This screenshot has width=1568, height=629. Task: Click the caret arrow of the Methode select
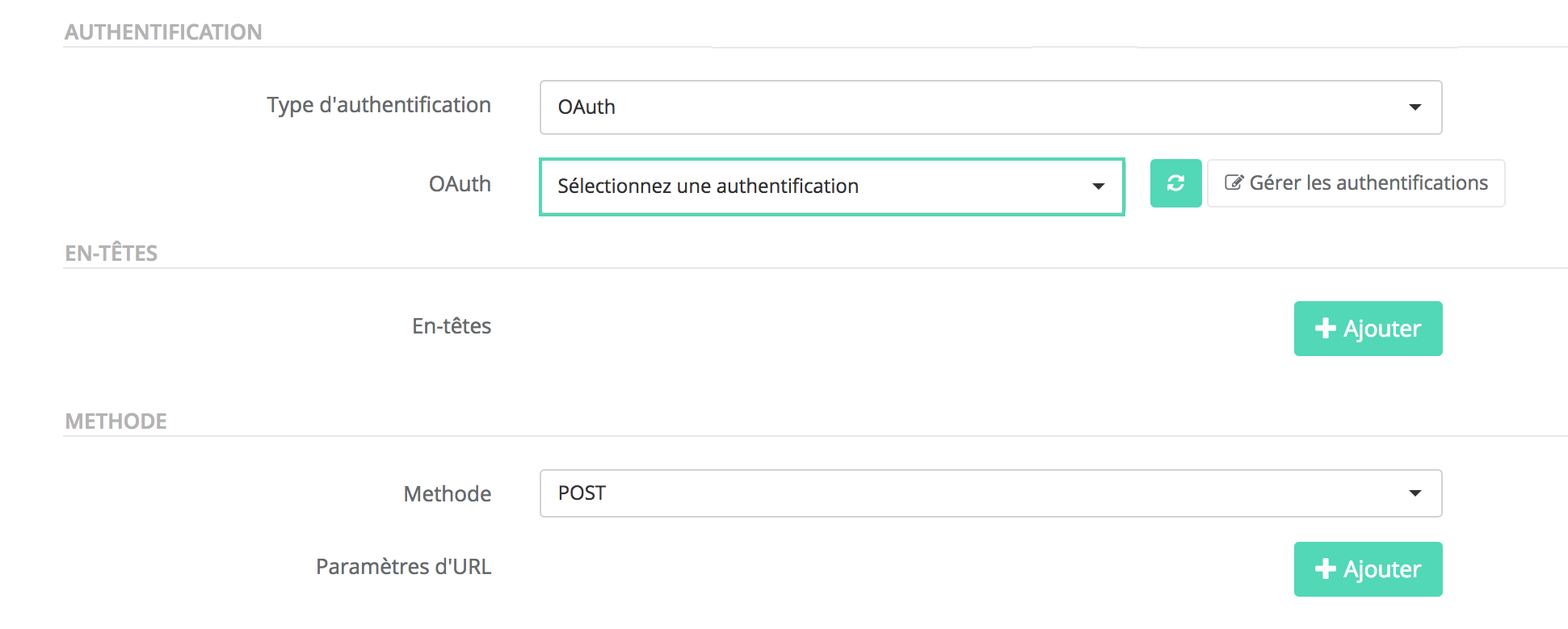(1415, 493)
